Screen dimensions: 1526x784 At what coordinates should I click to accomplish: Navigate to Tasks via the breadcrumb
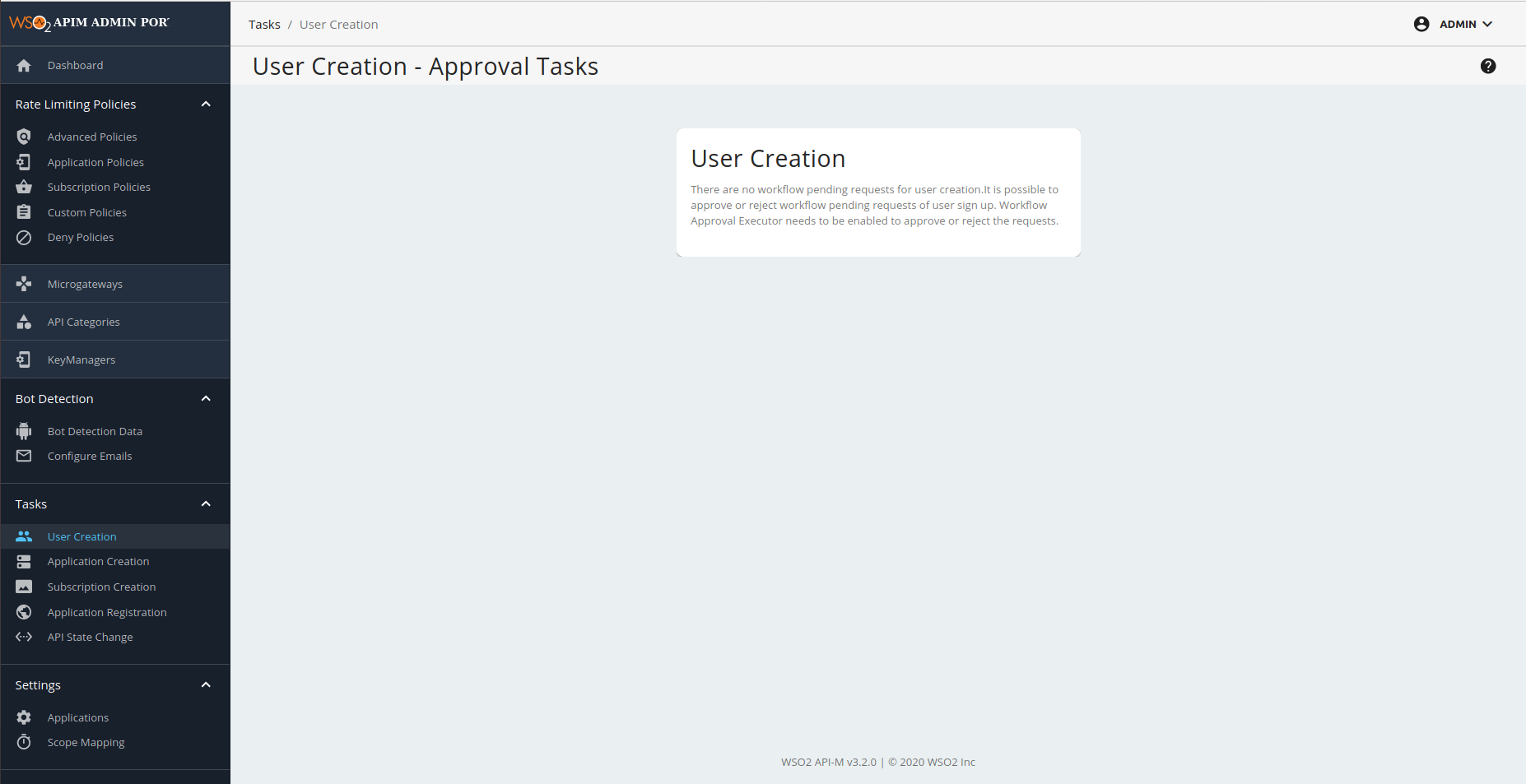coord(264,24)
